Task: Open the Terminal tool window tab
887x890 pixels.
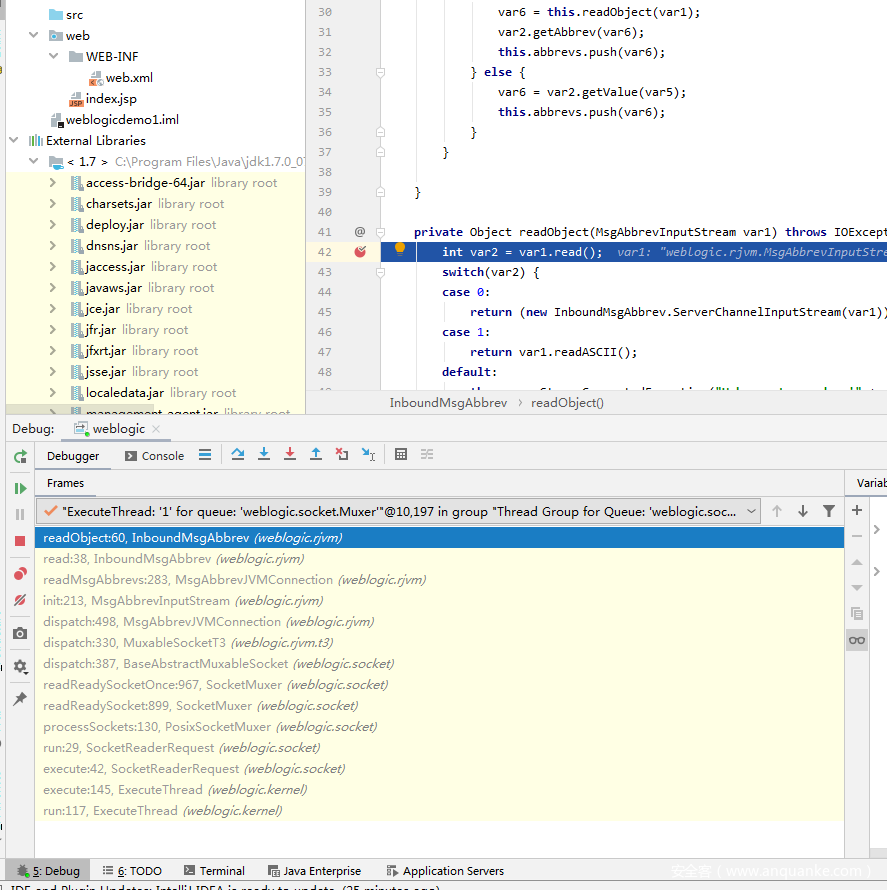Action: pos(213,871)
